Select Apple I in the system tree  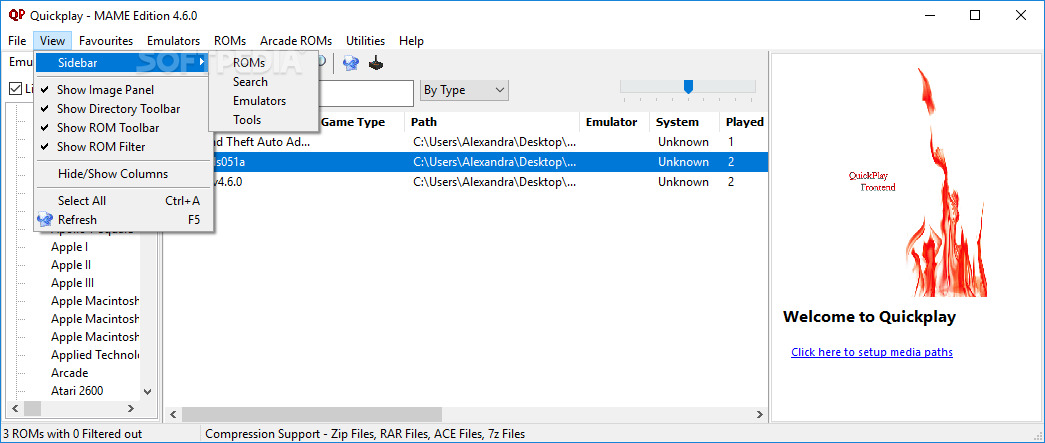tap(69, 247)
